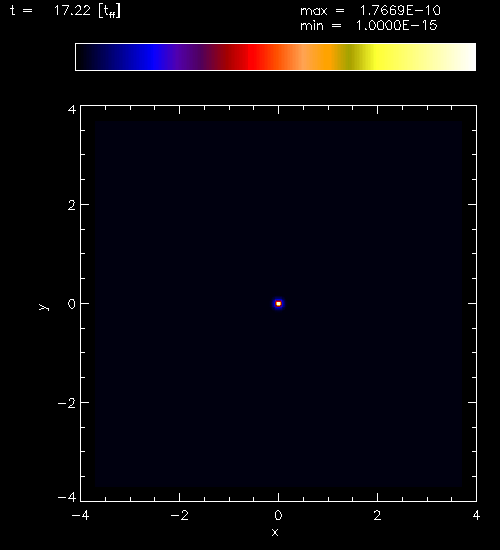Screen dimensions: 500x550
Task: Select the time value 17.22 text
Action: click(x=72, y=11)
